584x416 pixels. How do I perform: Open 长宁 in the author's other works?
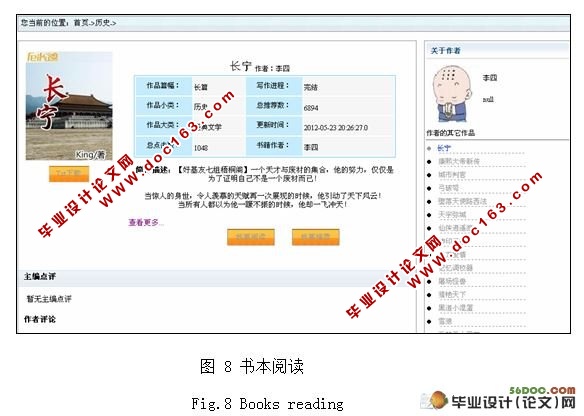[444, 148]
